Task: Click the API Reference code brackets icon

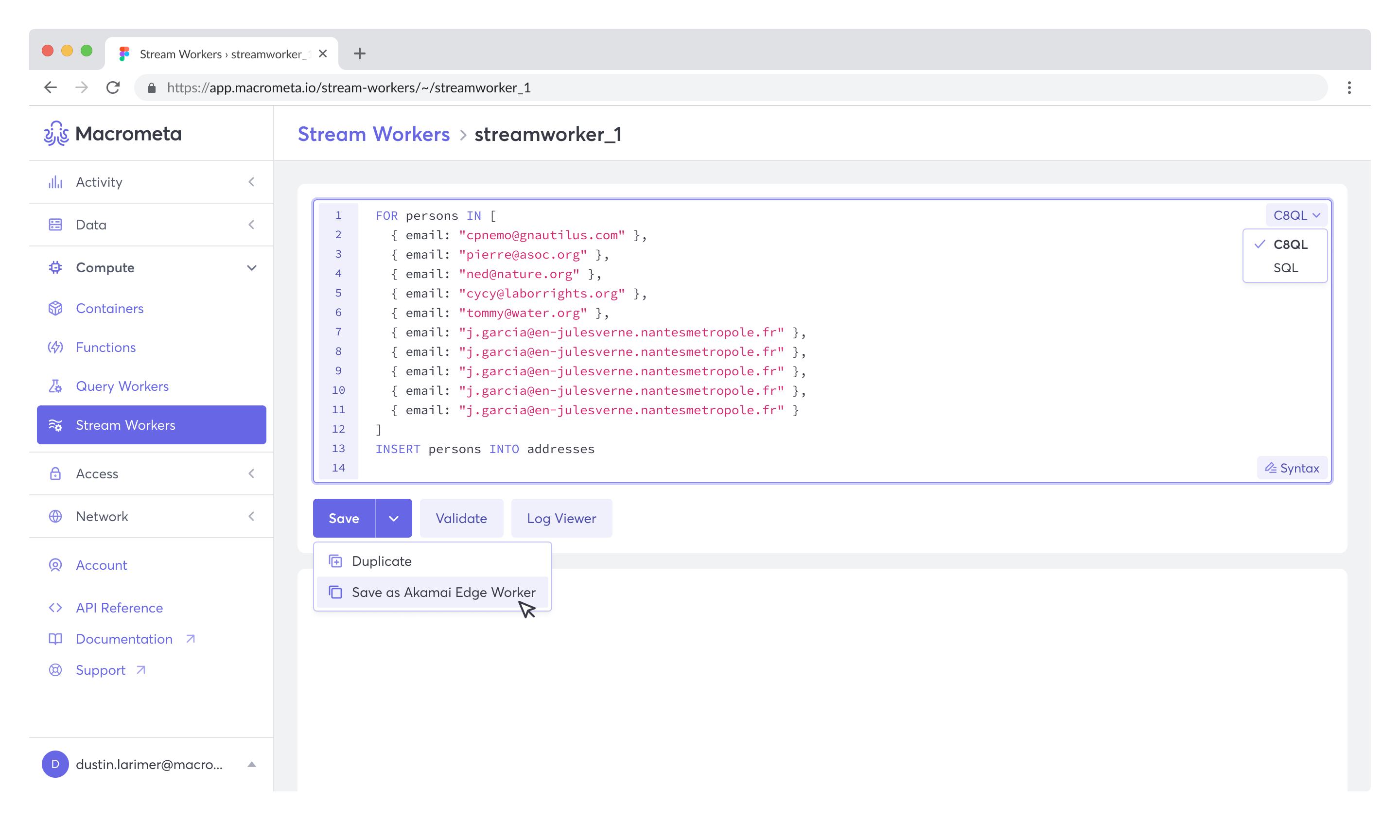Action: (x=55, y=608)
